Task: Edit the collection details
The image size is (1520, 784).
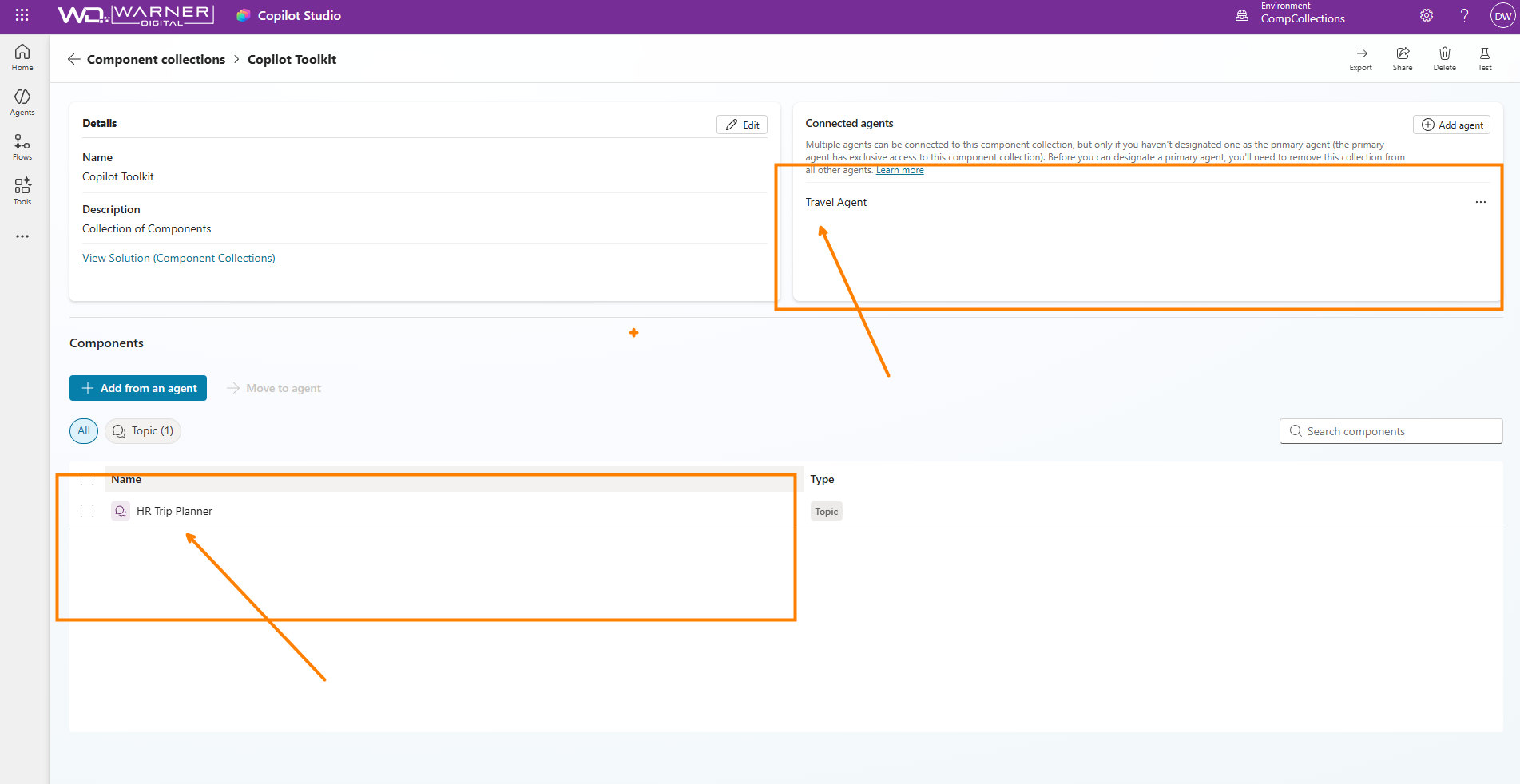Action: click(x=742, y=125)
